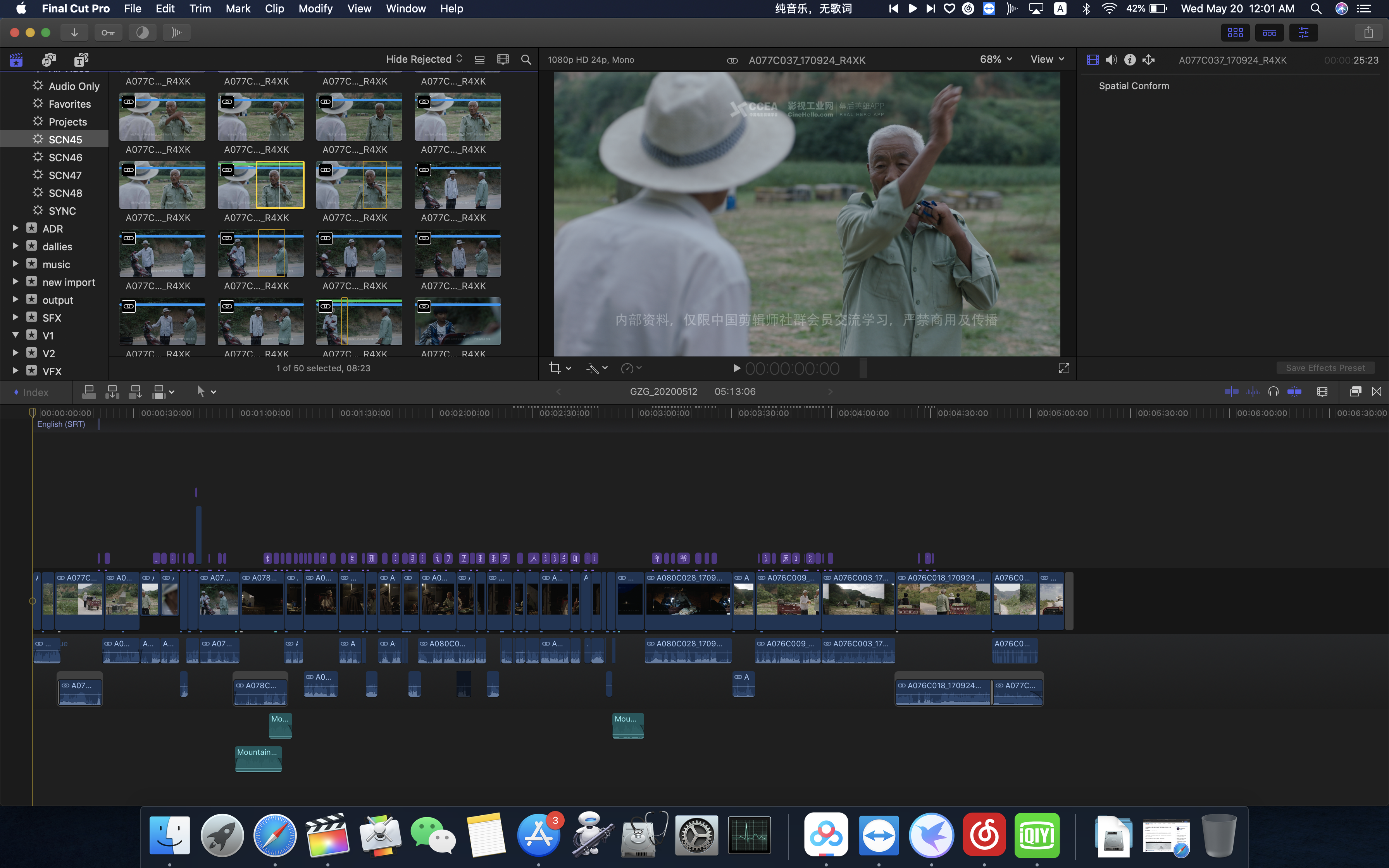The image size is (1389, 868).
Task: Expand the dallies event folder
Action: coord(16,246)
